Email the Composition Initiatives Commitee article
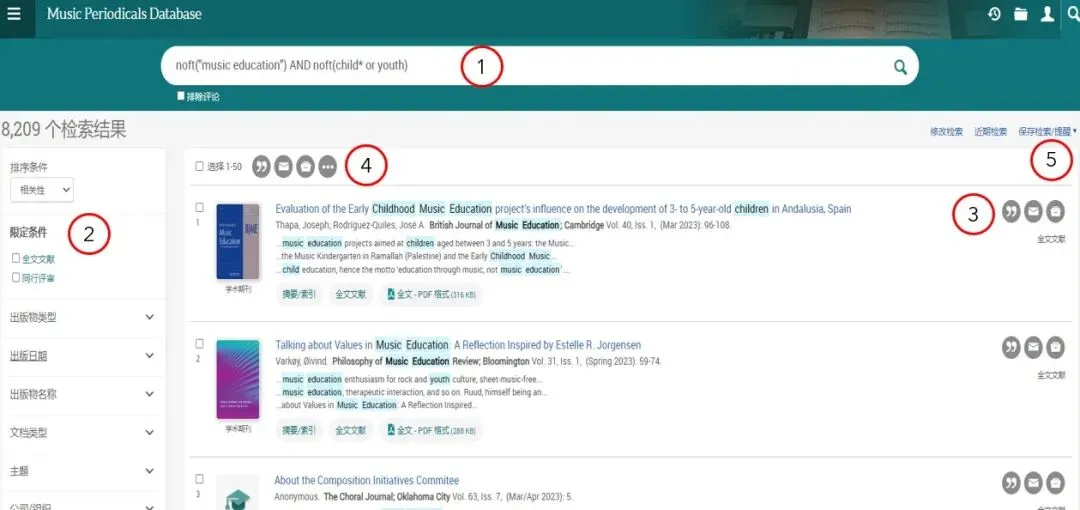Image resolution: width=1080 pixels, height=510 pixels. point(1032,483)
